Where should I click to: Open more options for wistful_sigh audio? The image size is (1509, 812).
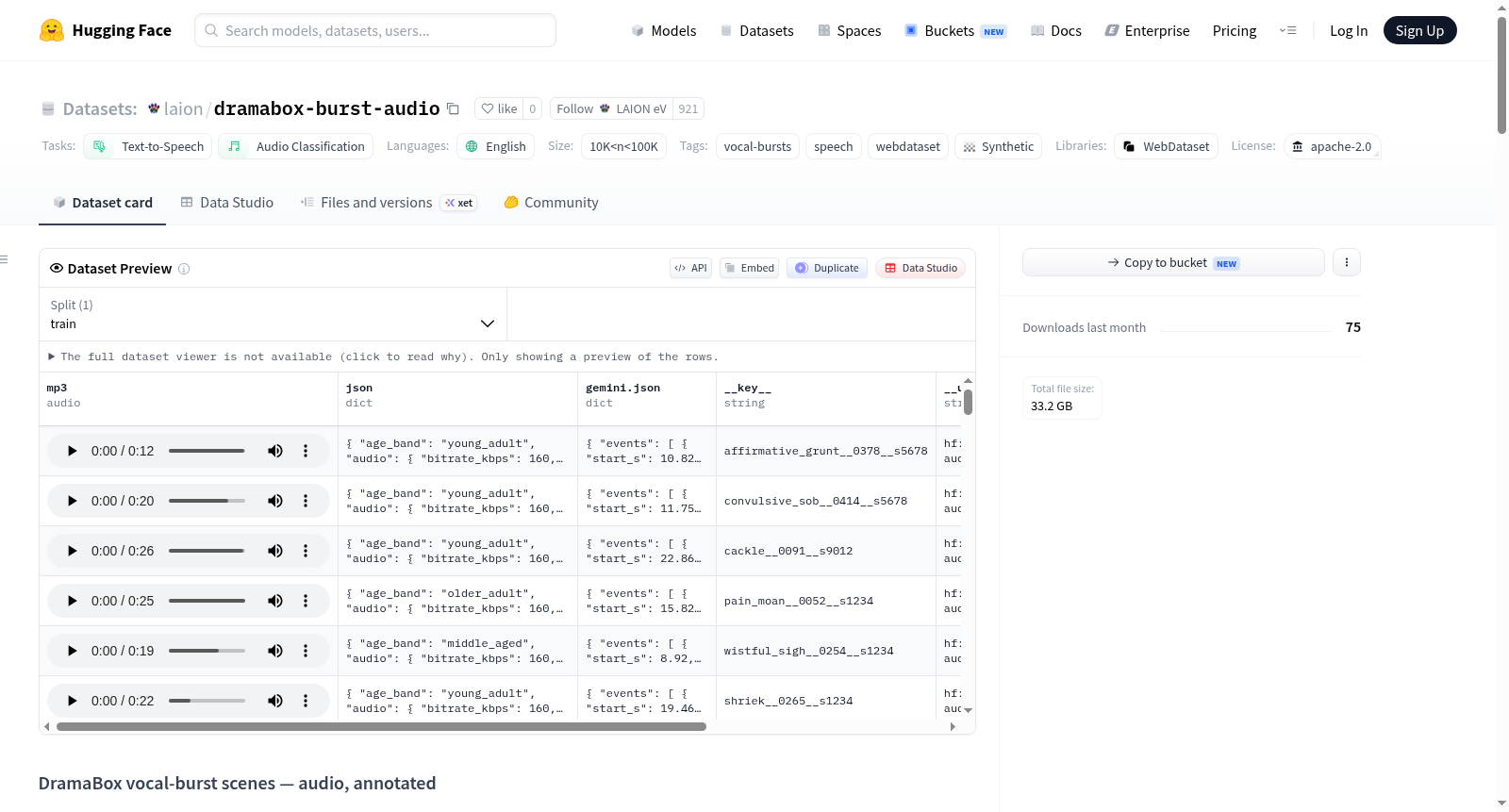(x=306, y=651)
